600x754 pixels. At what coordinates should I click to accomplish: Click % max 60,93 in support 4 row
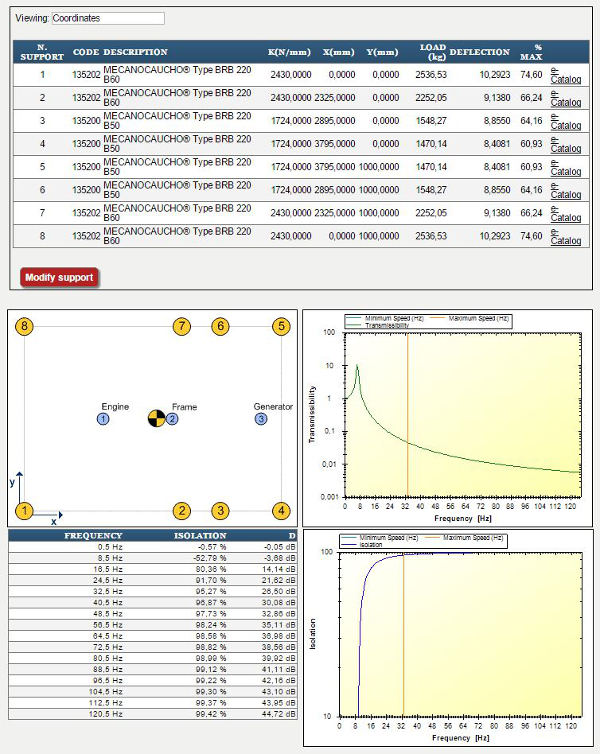point(531,144)
